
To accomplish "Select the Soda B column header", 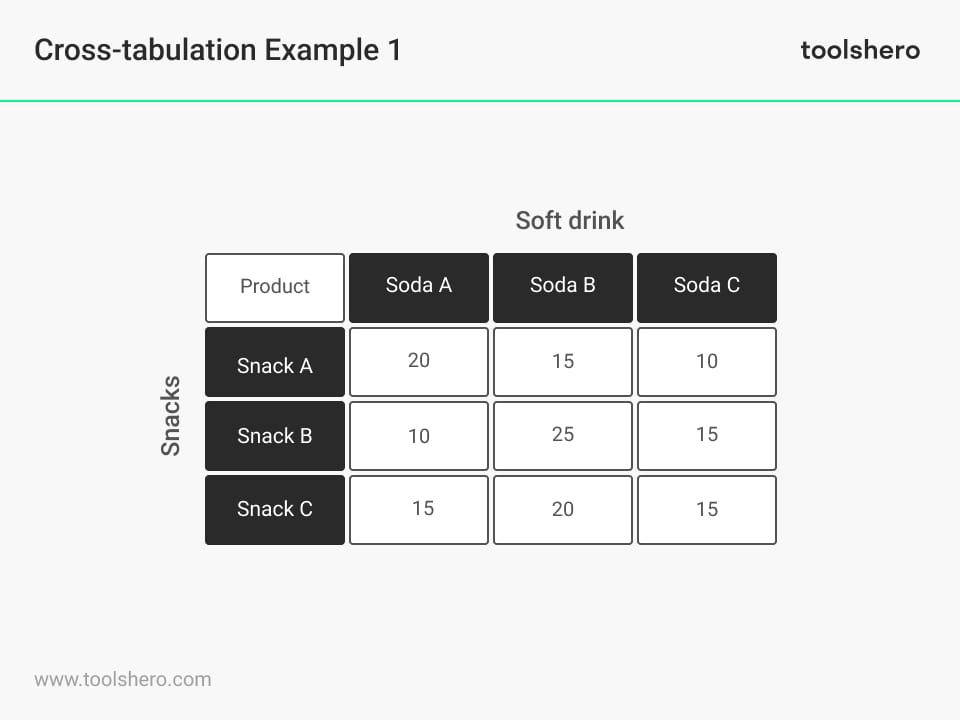I will (563, 287).
